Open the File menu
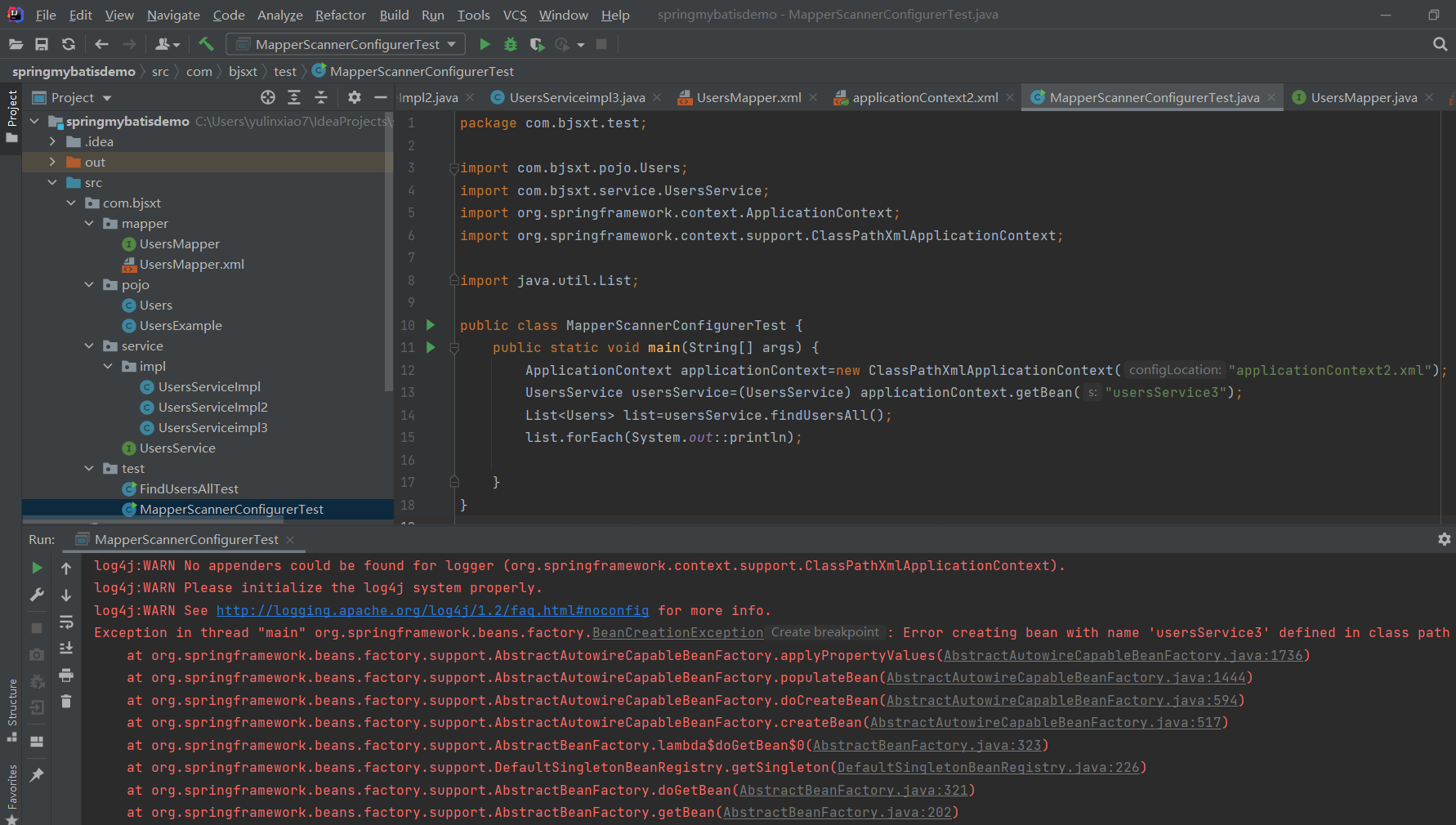The image size is (1456, 825). coord(46,15)
